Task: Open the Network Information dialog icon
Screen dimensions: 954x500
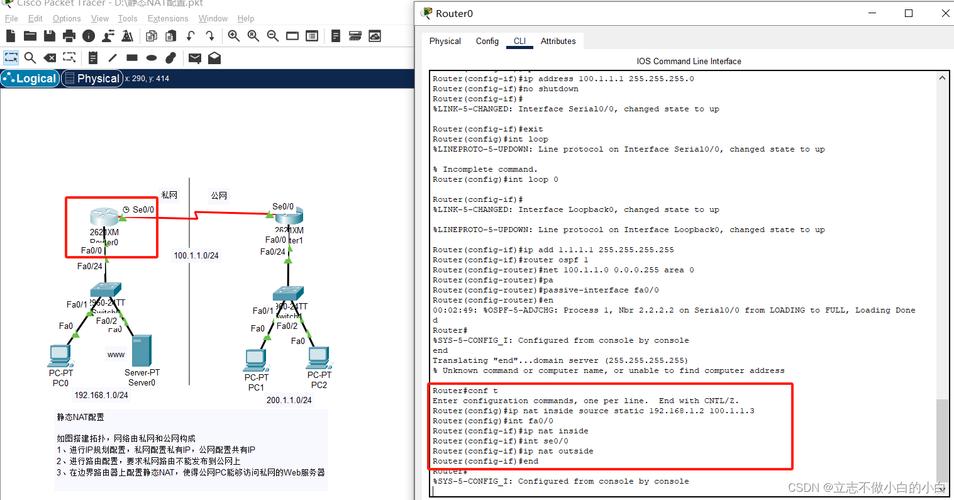Action: coord(89,36)
